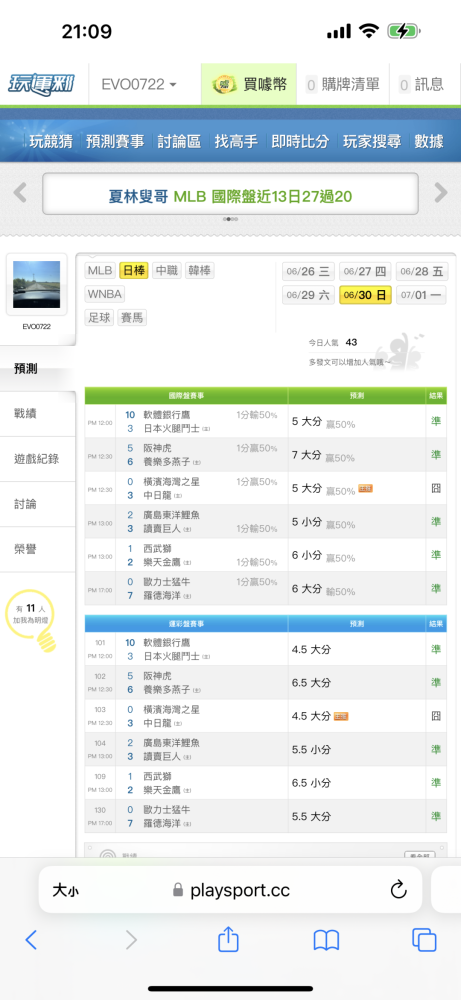
Task: Reload page with Safari refresh icon
Action: click(x=399, y=889)
